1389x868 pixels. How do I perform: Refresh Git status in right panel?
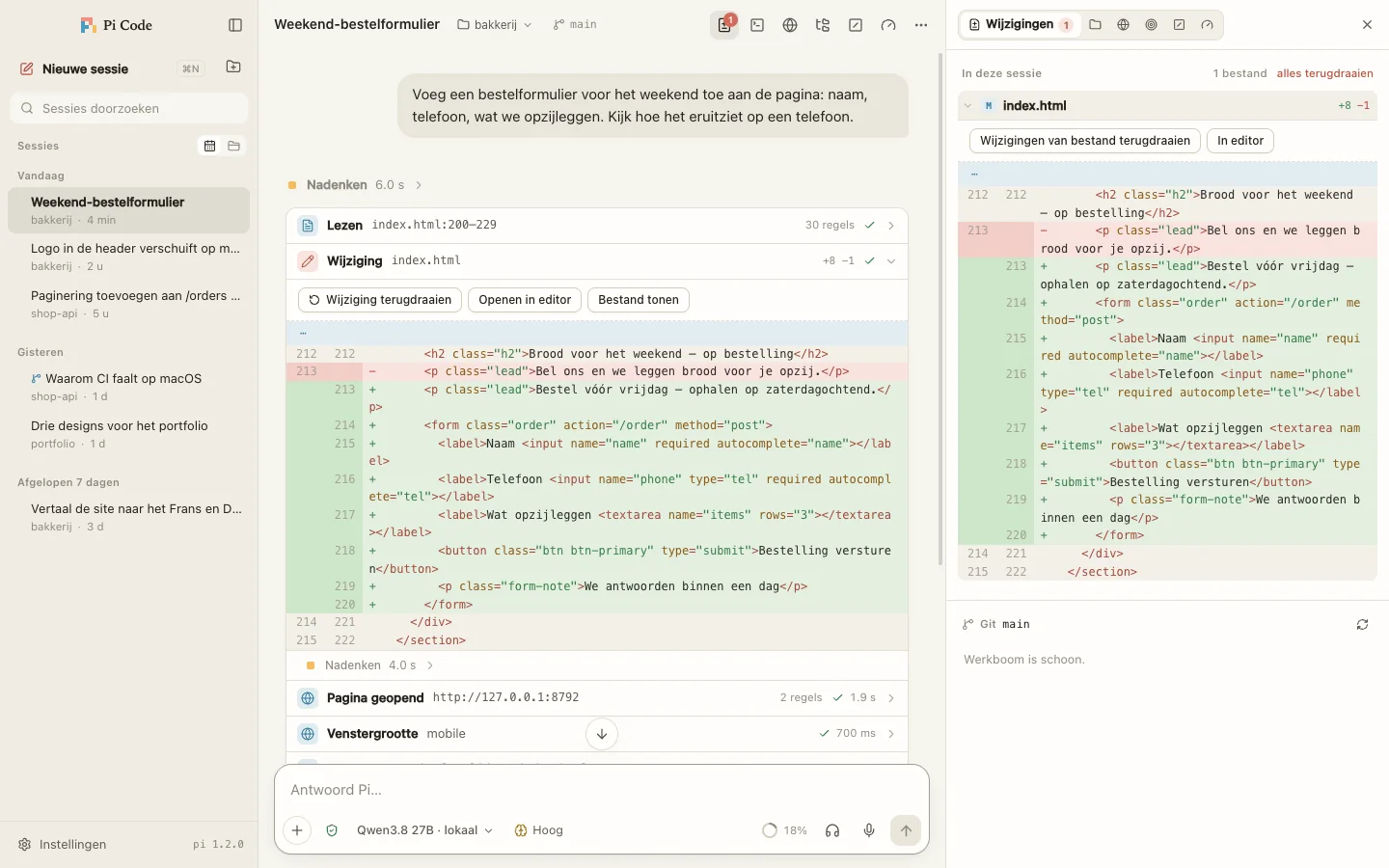coord(1362,624)
